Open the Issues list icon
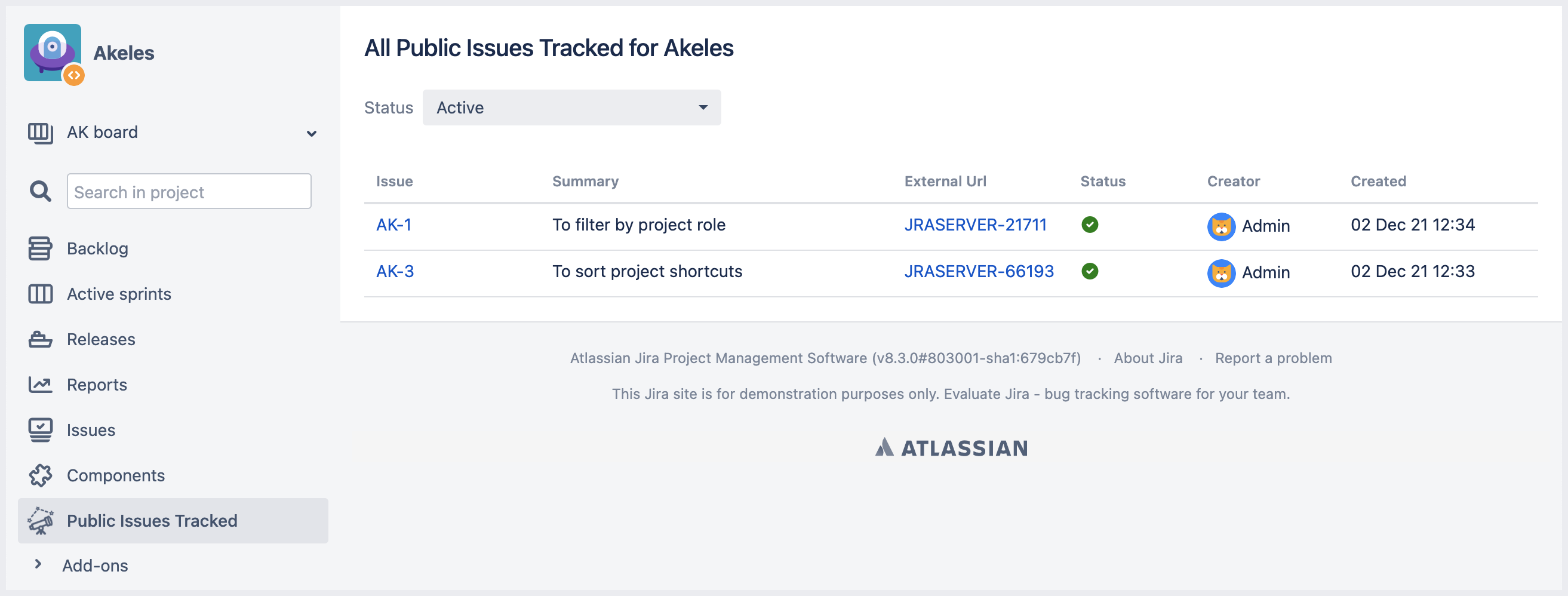The width and height of the screenshot is (1568, 596). point(39,429)
